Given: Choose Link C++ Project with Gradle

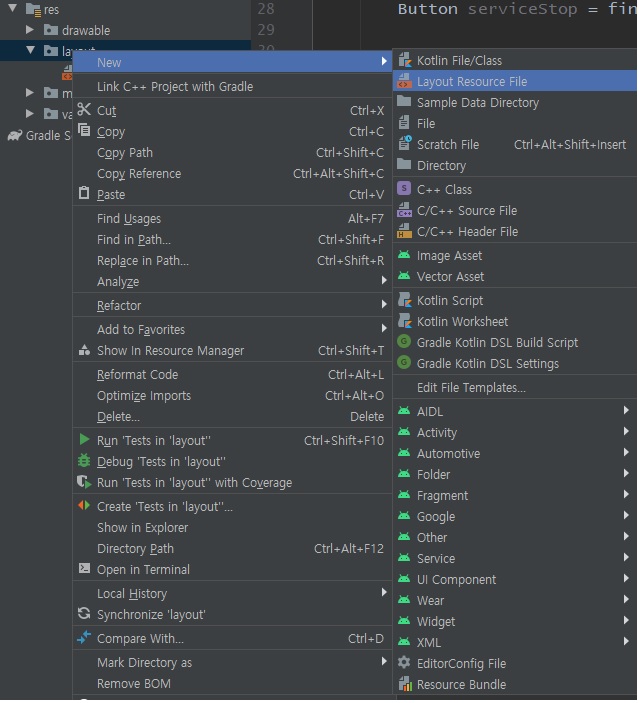Looking at the screenshot, I should (x=232, y=86).
